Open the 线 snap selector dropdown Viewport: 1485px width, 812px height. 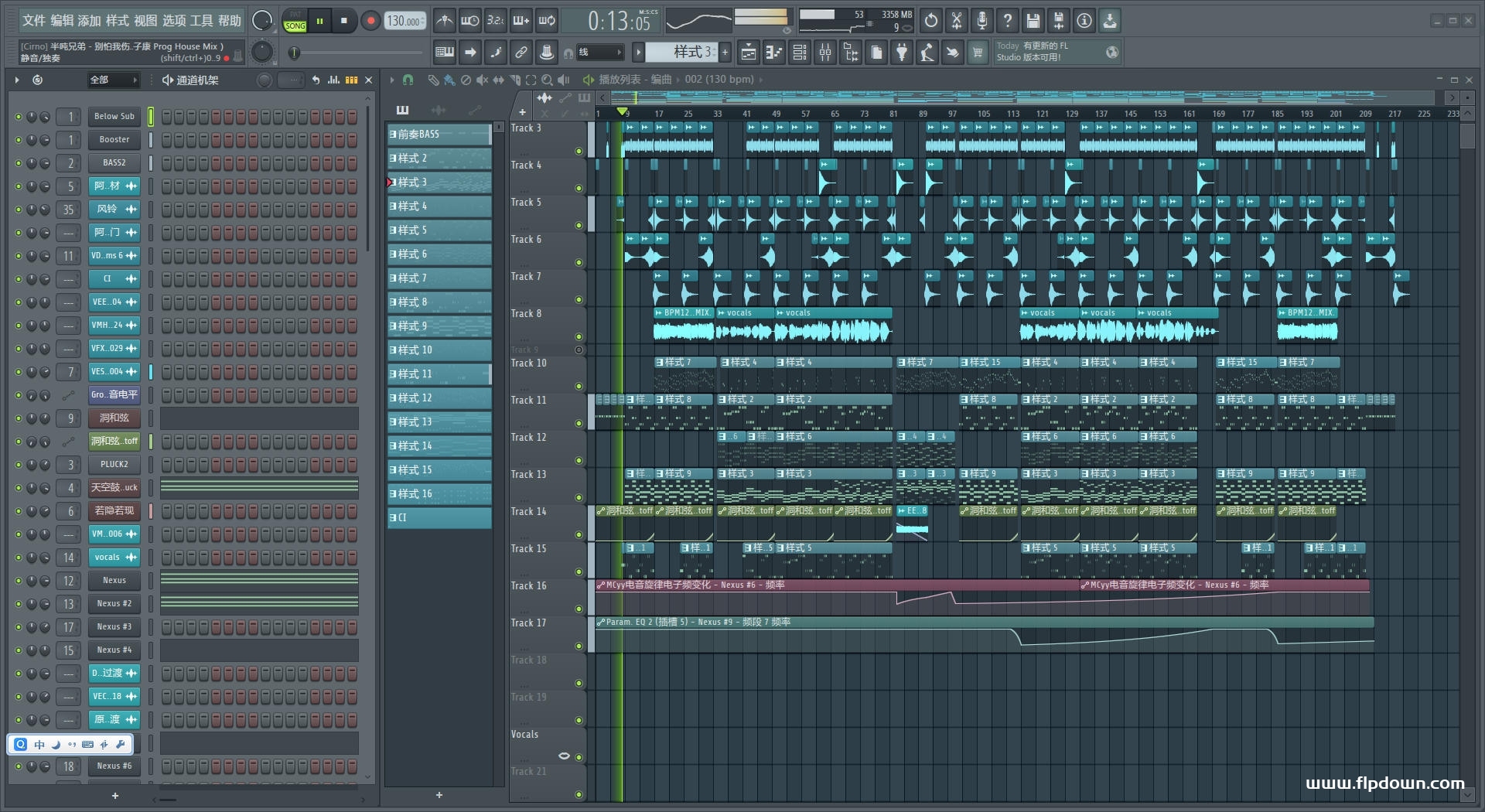tap(601, 53)
